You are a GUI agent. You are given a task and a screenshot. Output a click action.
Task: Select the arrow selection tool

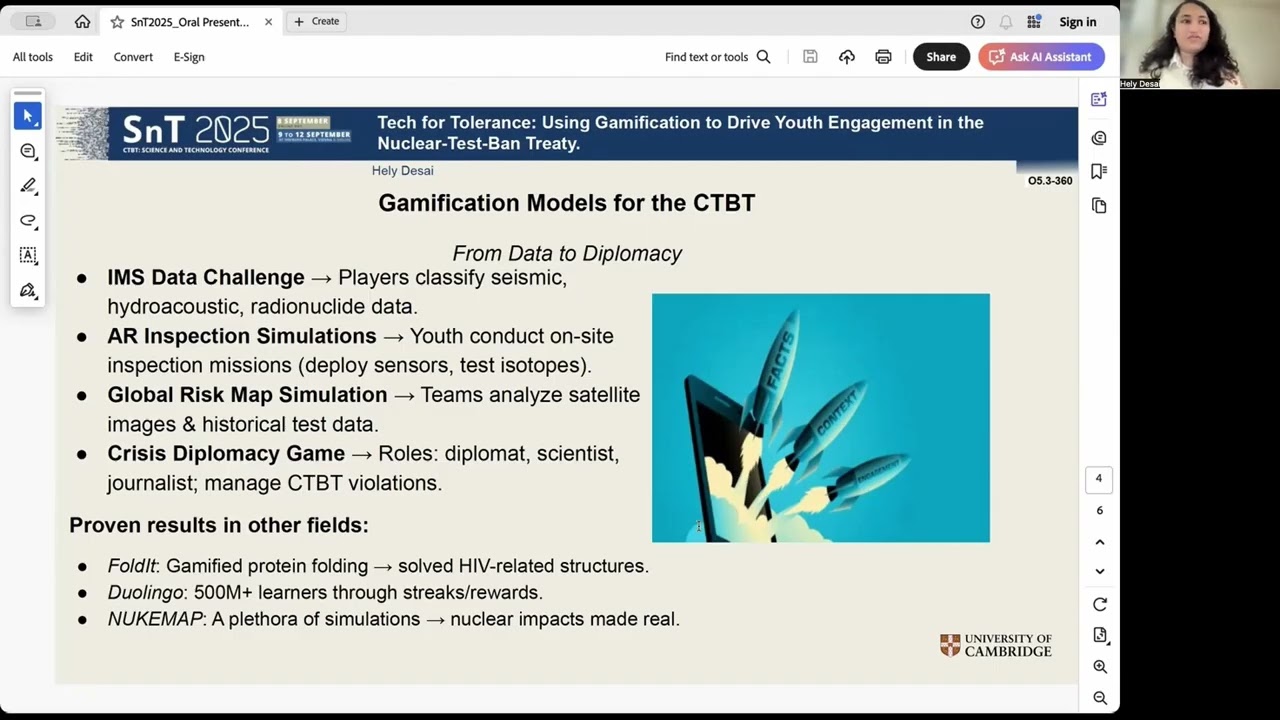(x=28, y=116)
